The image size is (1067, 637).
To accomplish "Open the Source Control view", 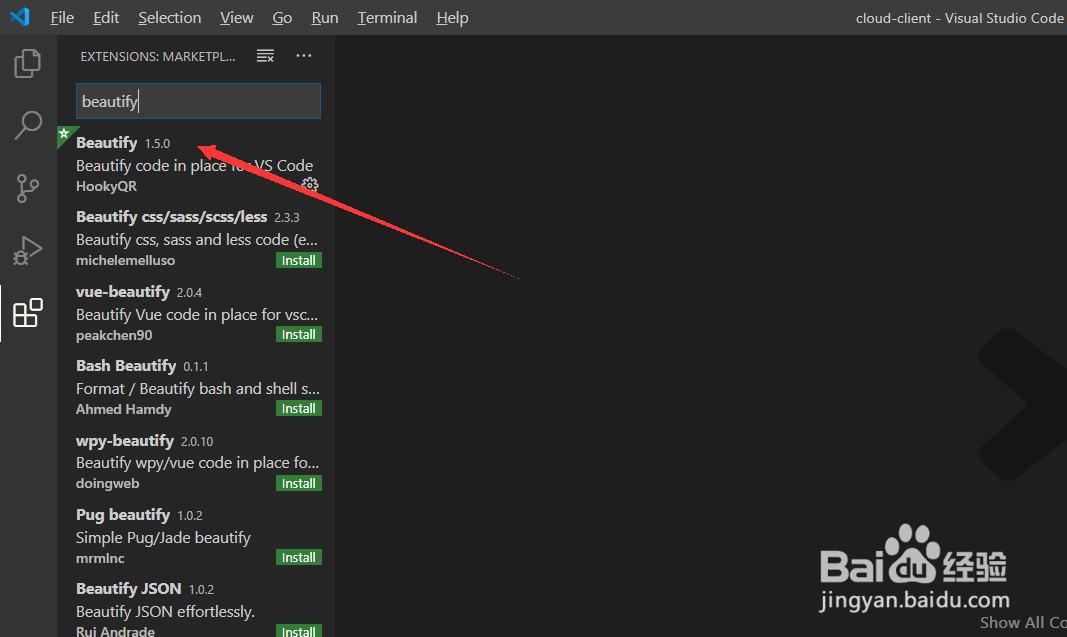I will pos(28,189).
